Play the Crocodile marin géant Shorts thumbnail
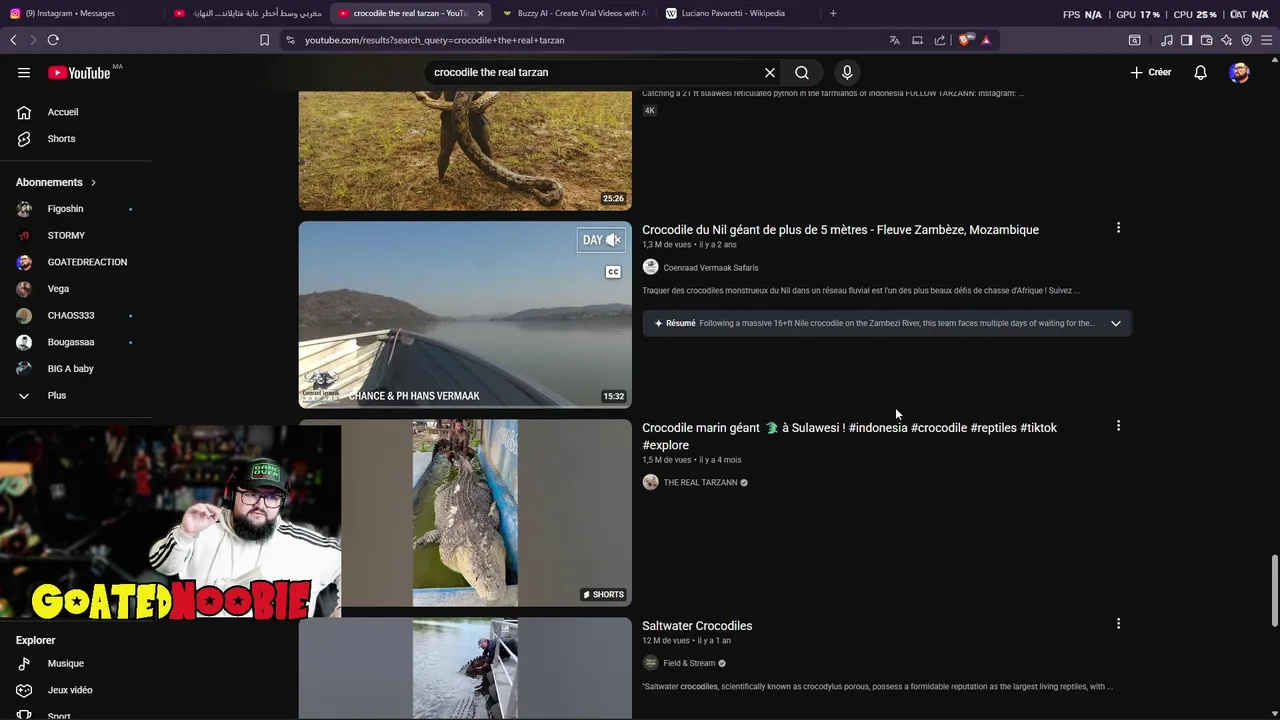 [x=465, y=513]
